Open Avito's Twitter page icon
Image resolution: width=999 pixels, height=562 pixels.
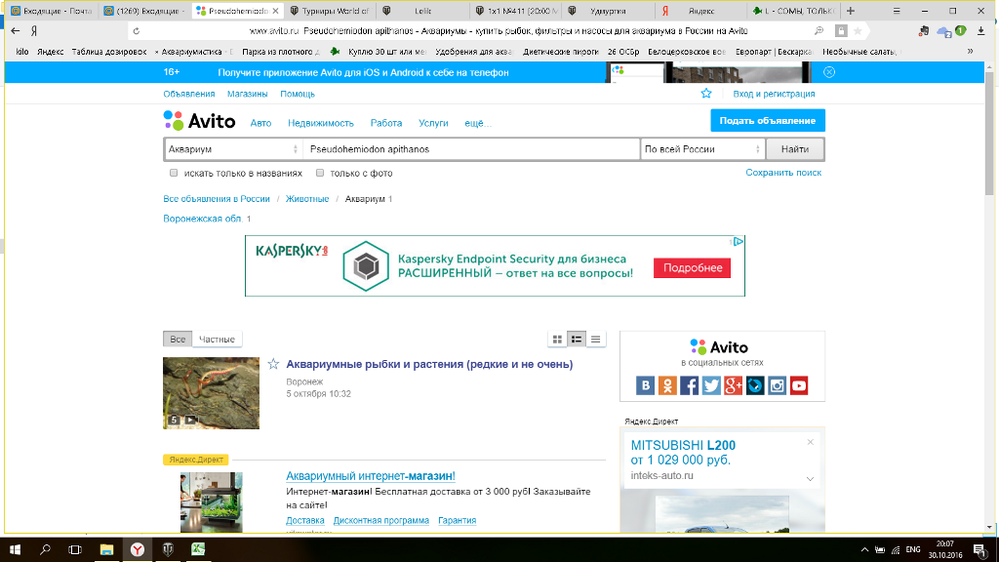(x=711, y=385)
